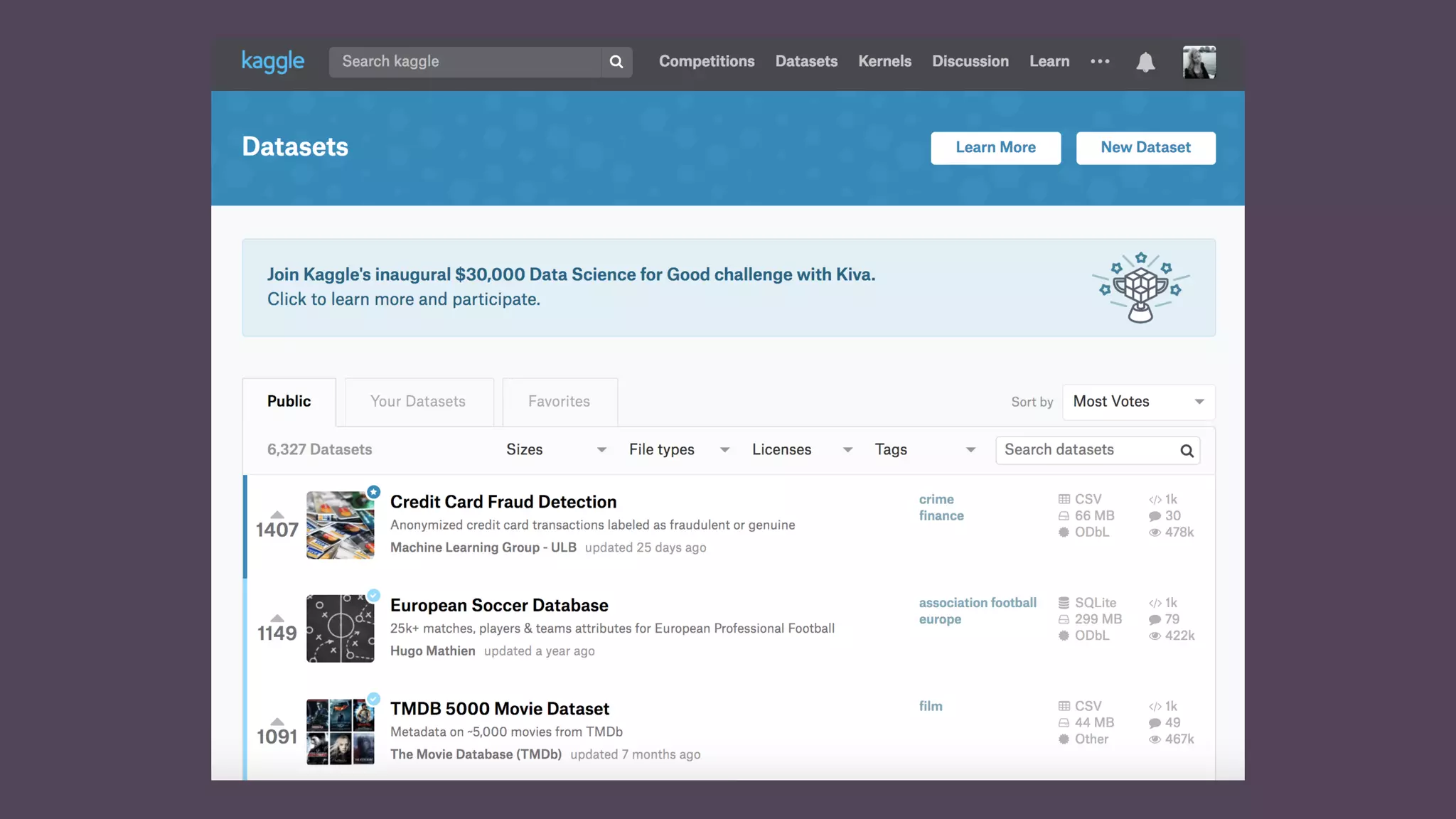
Task: Expand the Sizes filter dropdown
Action: click(556, 450)
